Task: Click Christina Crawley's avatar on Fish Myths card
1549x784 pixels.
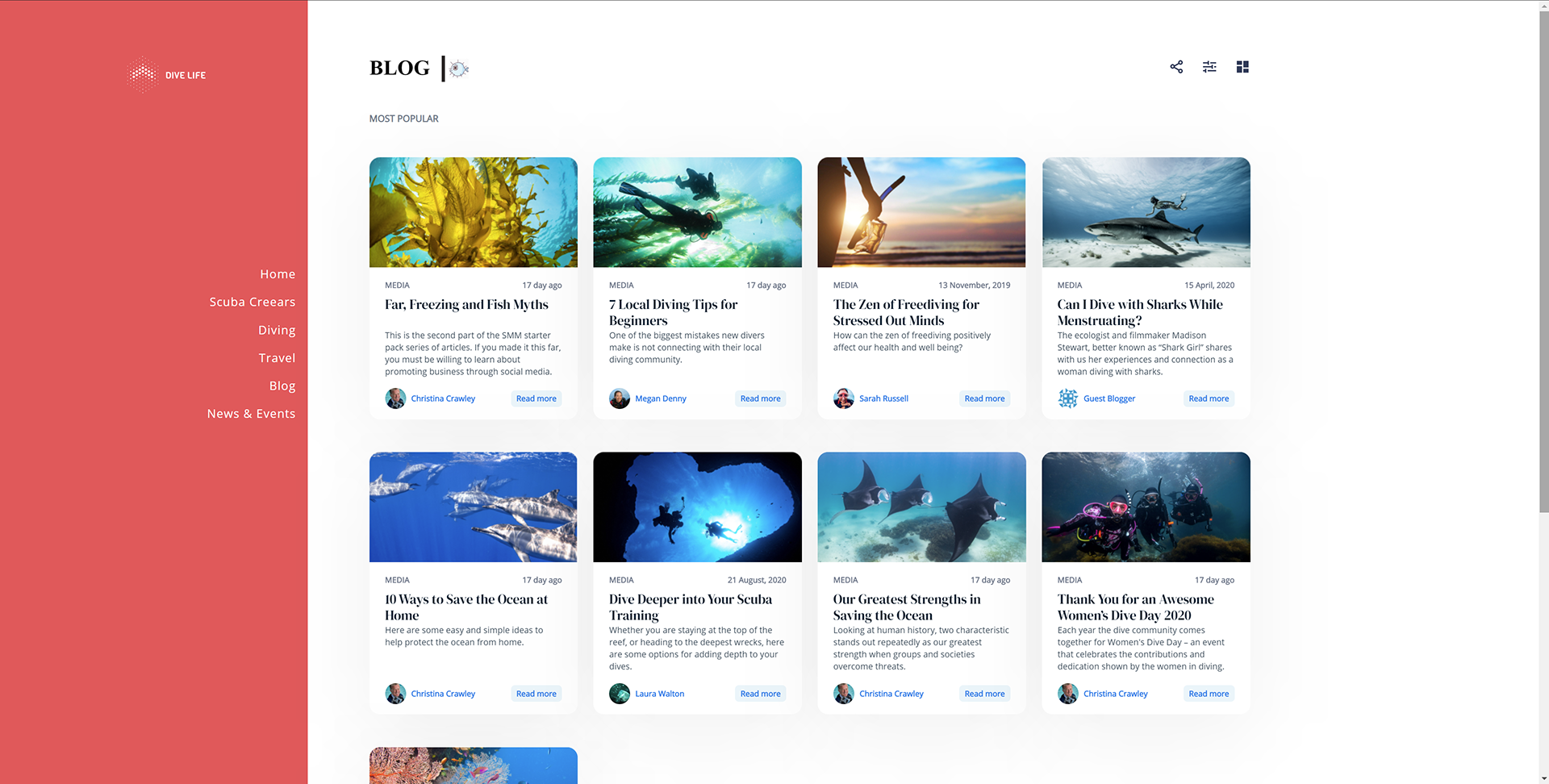Action: point(395,398)
